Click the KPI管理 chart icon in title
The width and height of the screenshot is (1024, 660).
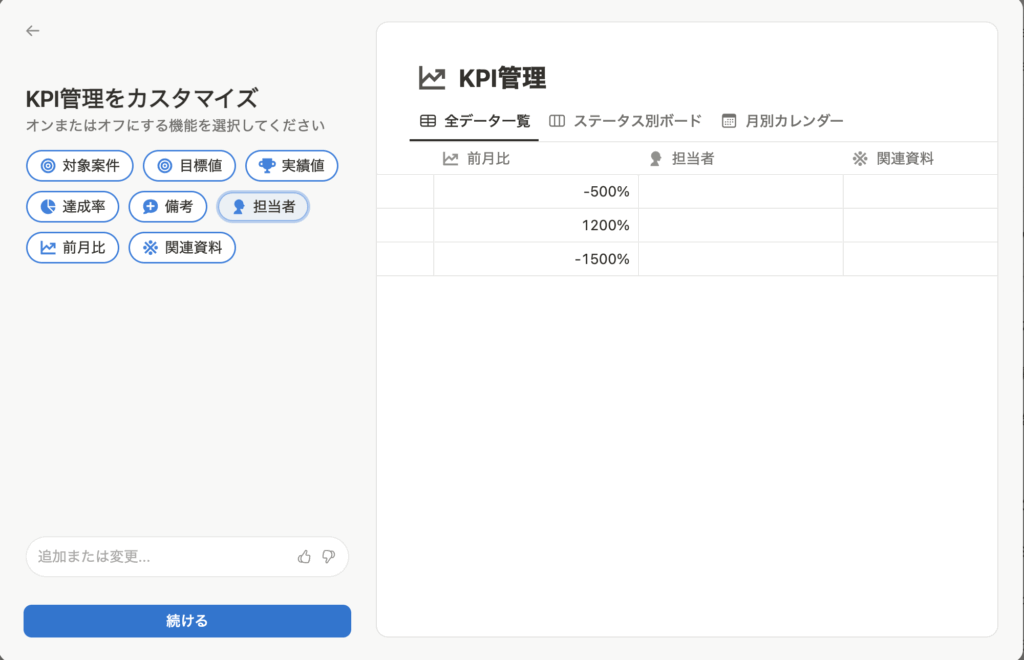pyautogui.click(x=432, y=78)
